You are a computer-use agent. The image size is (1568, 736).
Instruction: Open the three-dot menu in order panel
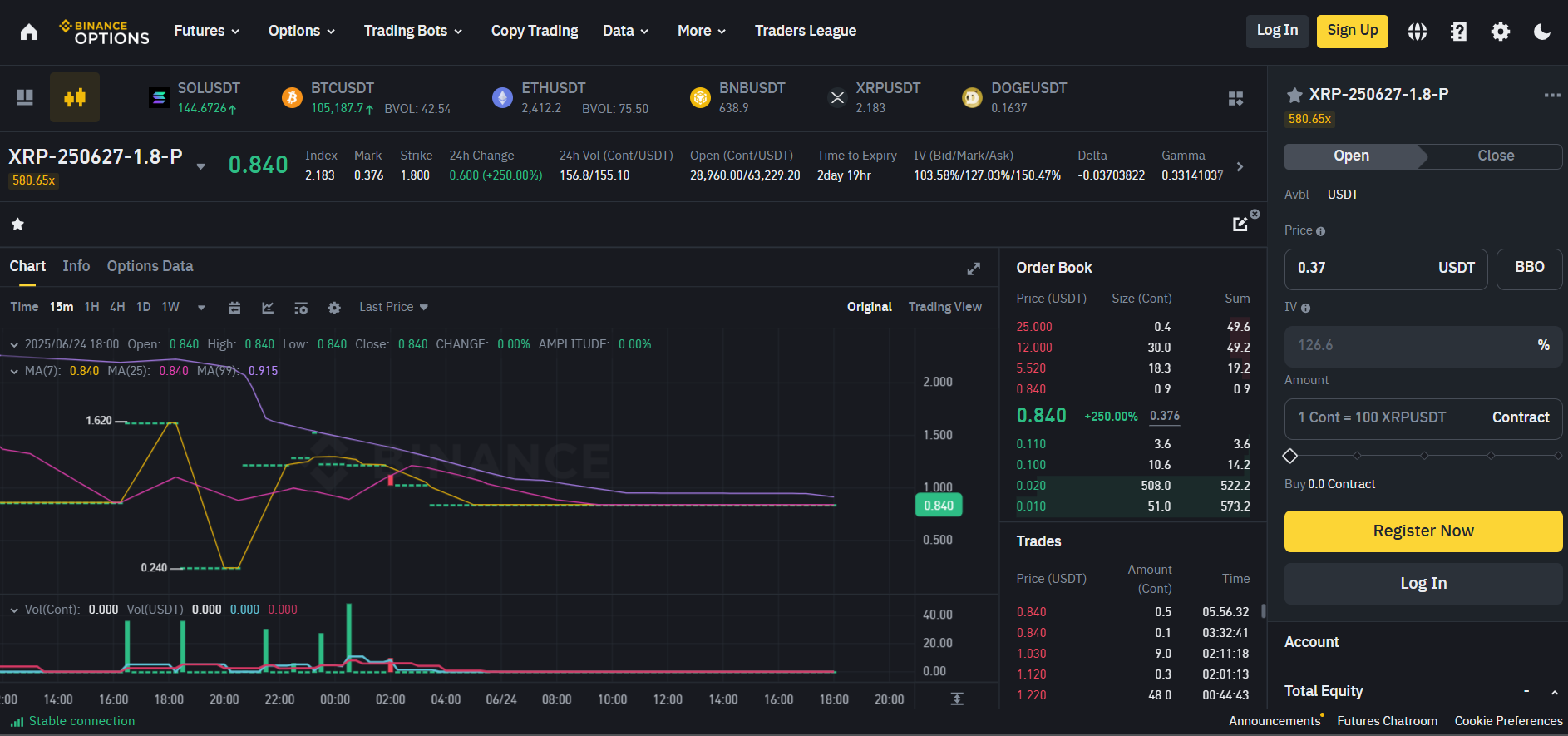pyautogui.click(x=1552, y=95)
